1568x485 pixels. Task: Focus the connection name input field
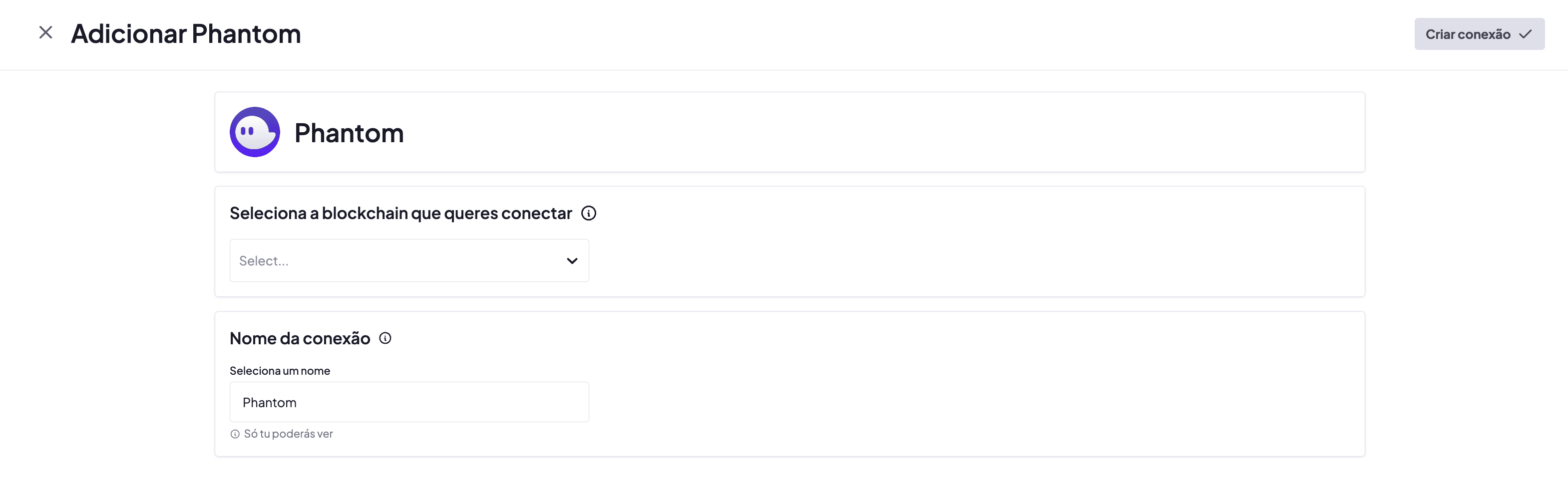tap(408, 402)
